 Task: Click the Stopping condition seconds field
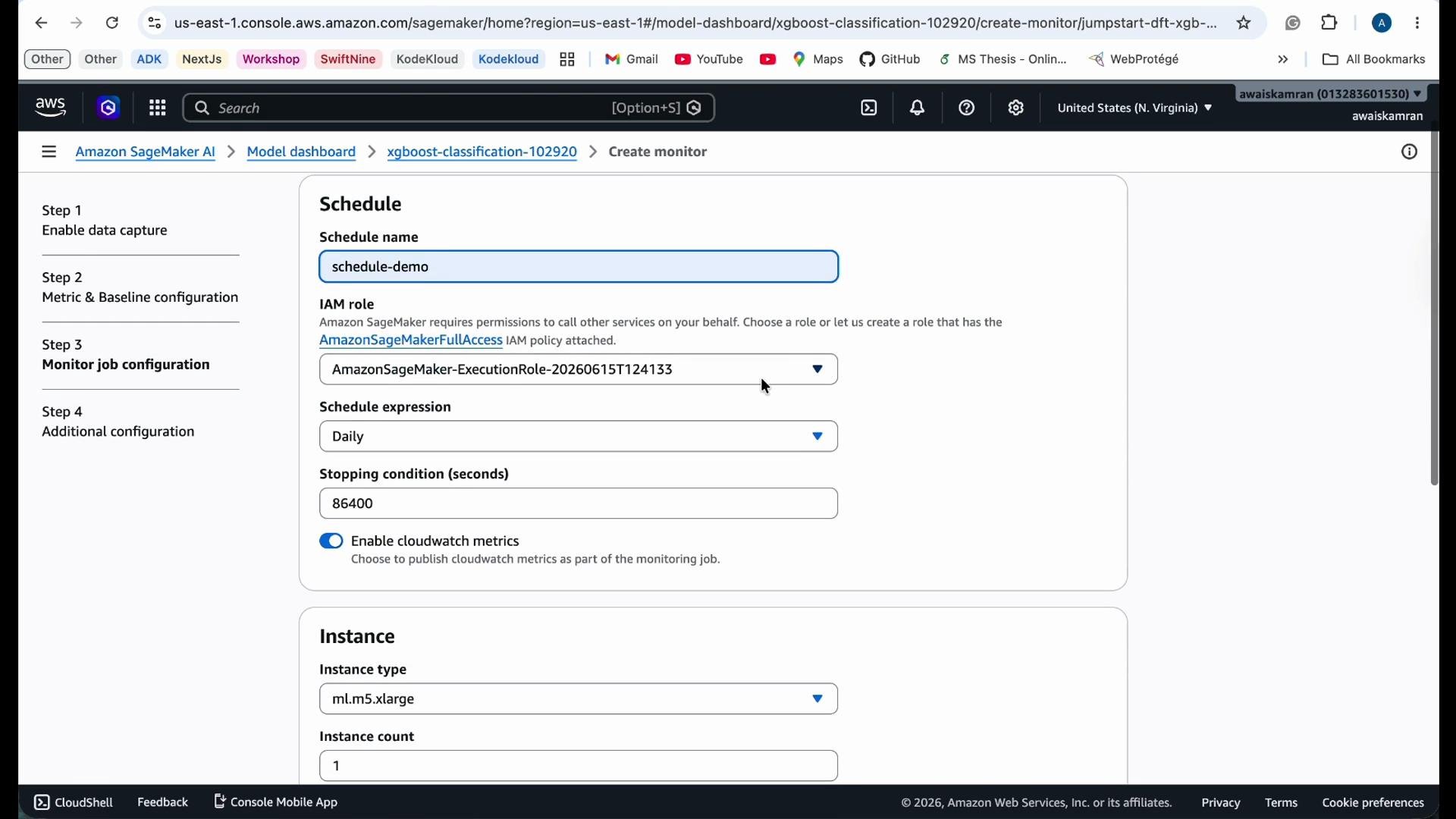[579, 504]
